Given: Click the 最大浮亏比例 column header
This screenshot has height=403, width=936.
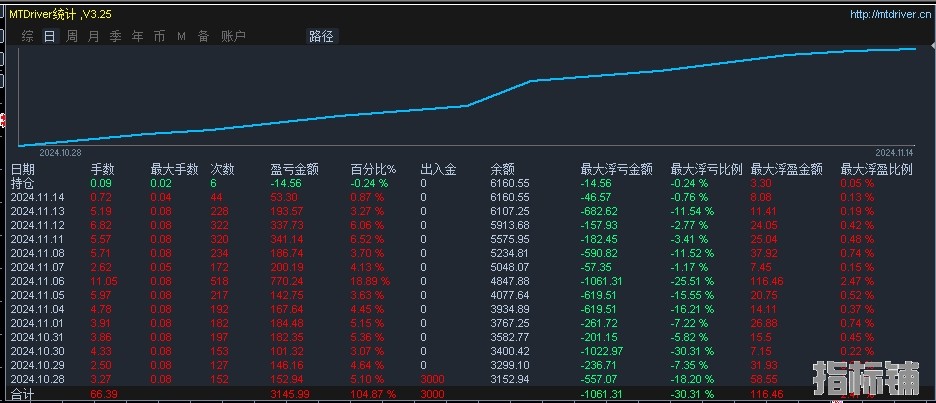Looking at the screenshot, I should (x=706, y=170).
